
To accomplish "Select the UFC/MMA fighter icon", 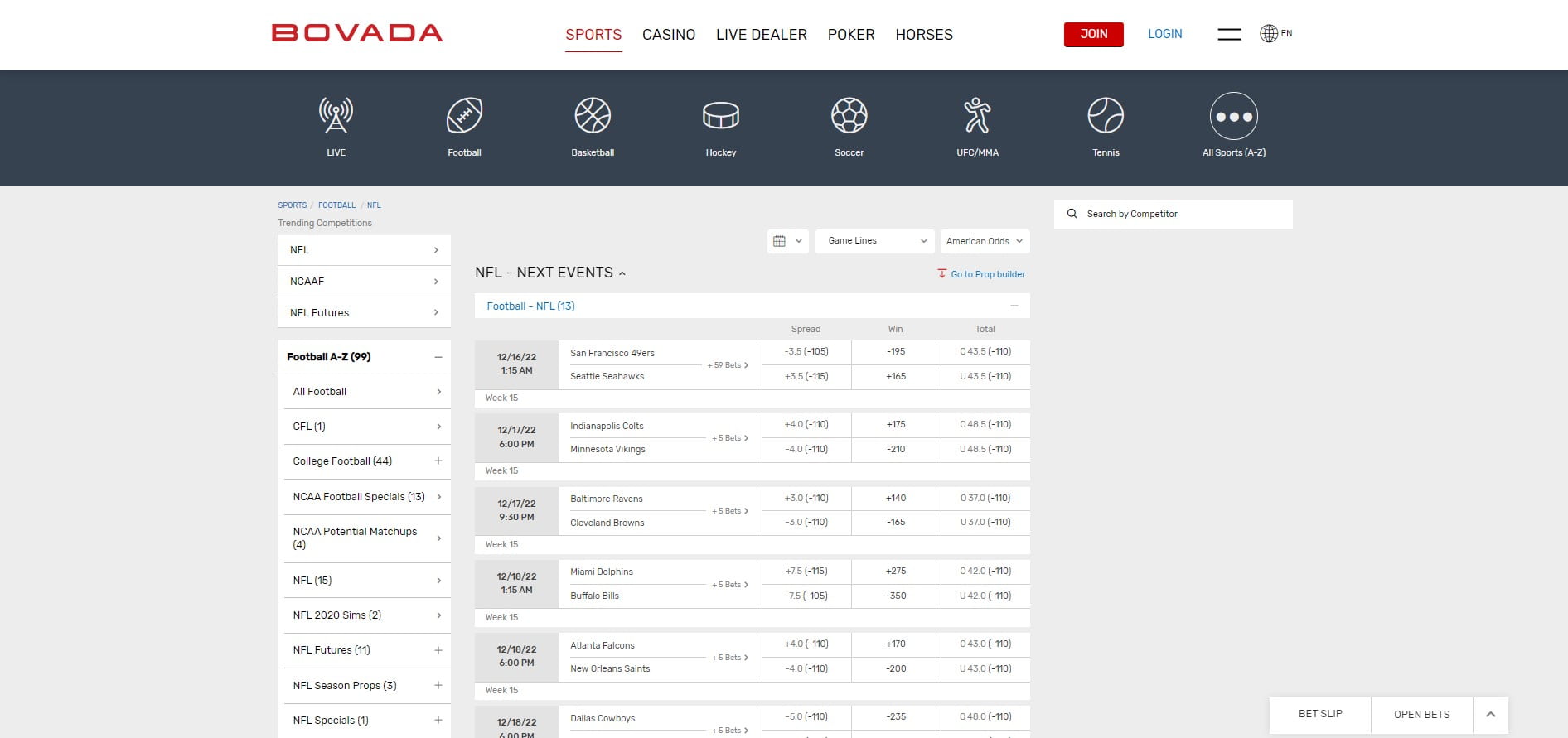I will [x=977, y=116].
